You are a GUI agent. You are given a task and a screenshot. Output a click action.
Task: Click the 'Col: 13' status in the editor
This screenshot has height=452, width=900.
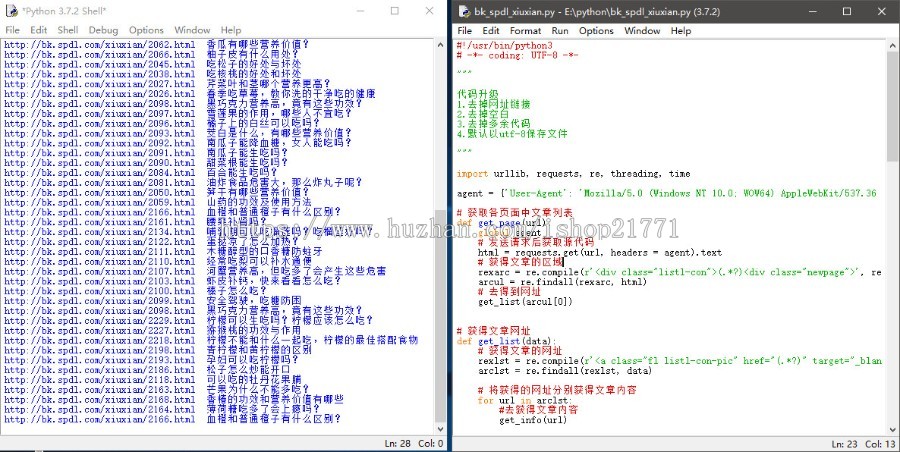tap(880, 444)
